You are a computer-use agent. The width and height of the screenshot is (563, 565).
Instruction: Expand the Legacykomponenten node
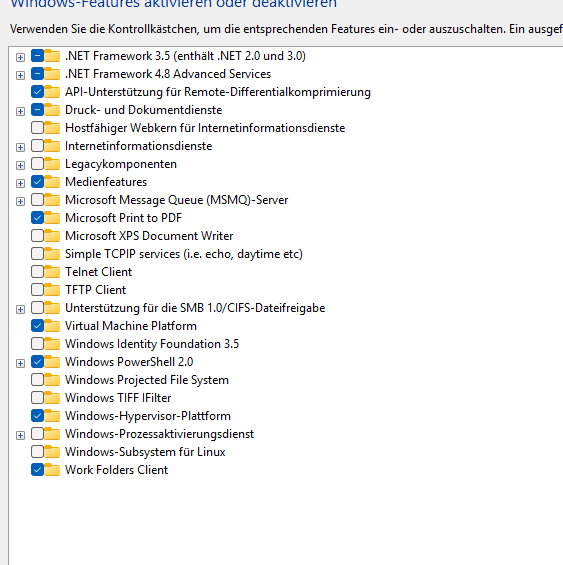(21, 165)
